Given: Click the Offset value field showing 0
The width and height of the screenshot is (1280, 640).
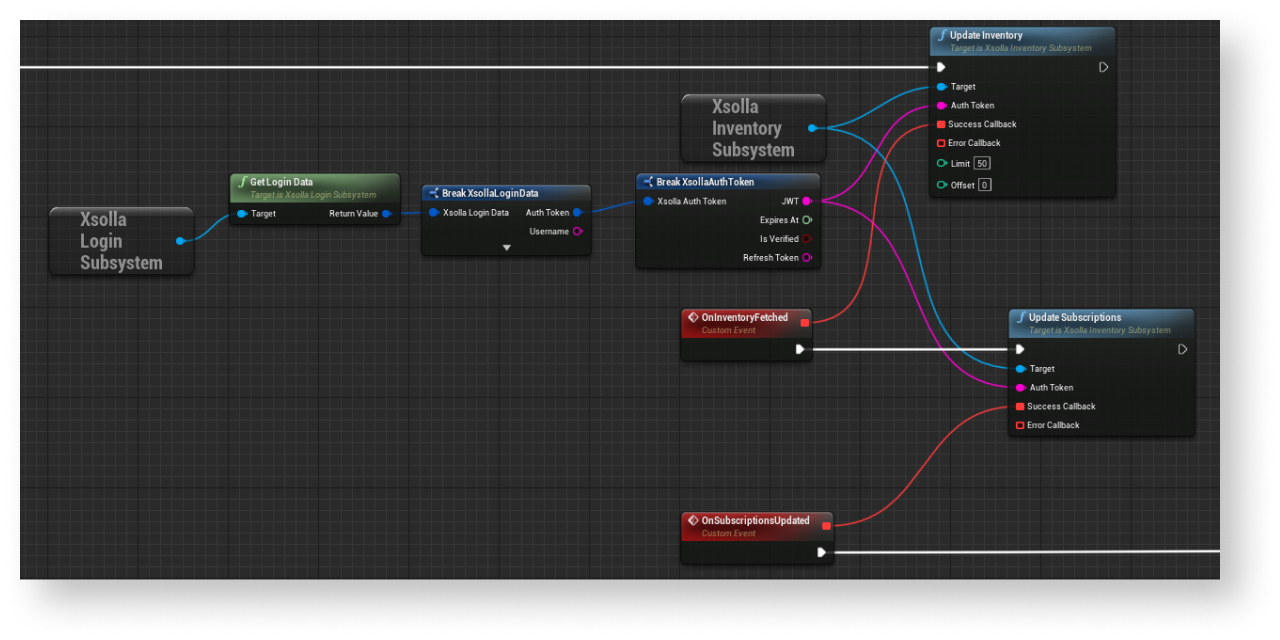Looking at the screenshot, I should tap(985, 185).
